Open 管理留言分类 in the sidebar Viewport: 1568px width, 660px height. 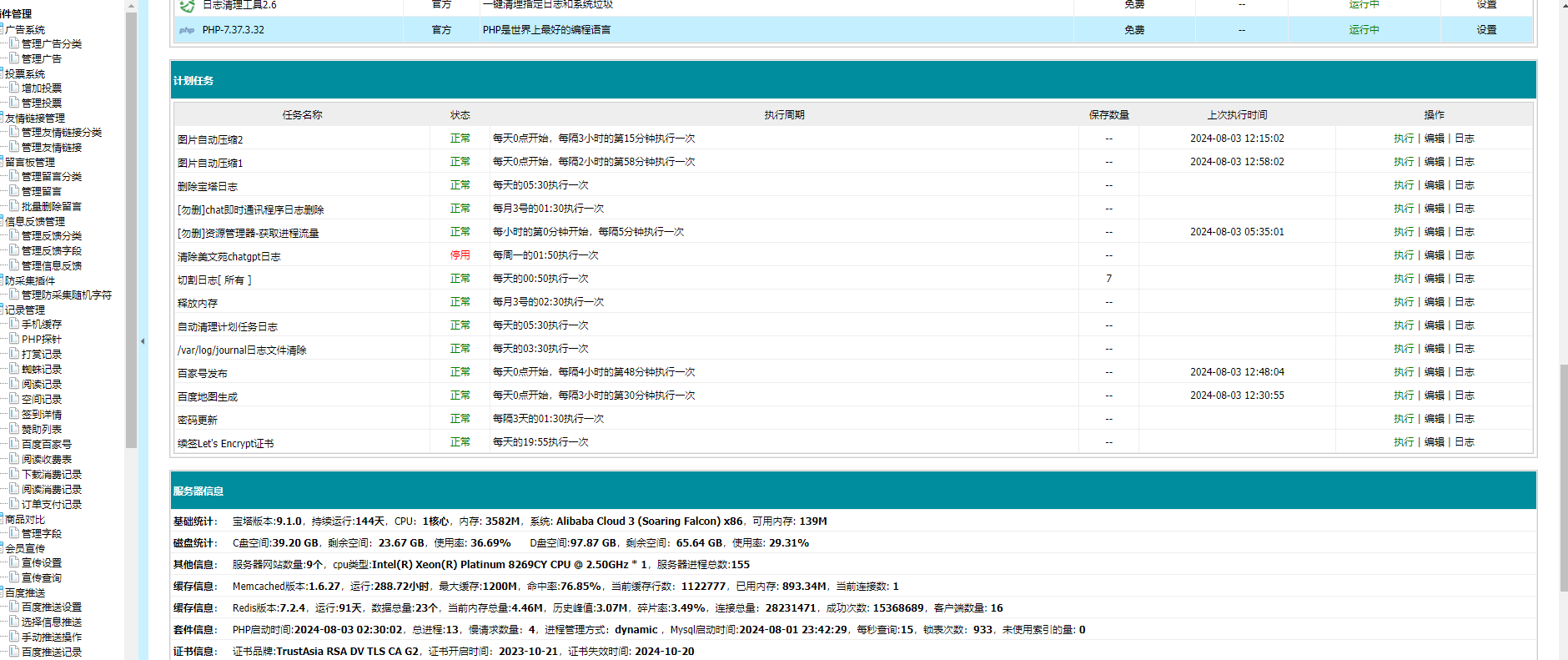pyautogui.click(x=52, y=176)
